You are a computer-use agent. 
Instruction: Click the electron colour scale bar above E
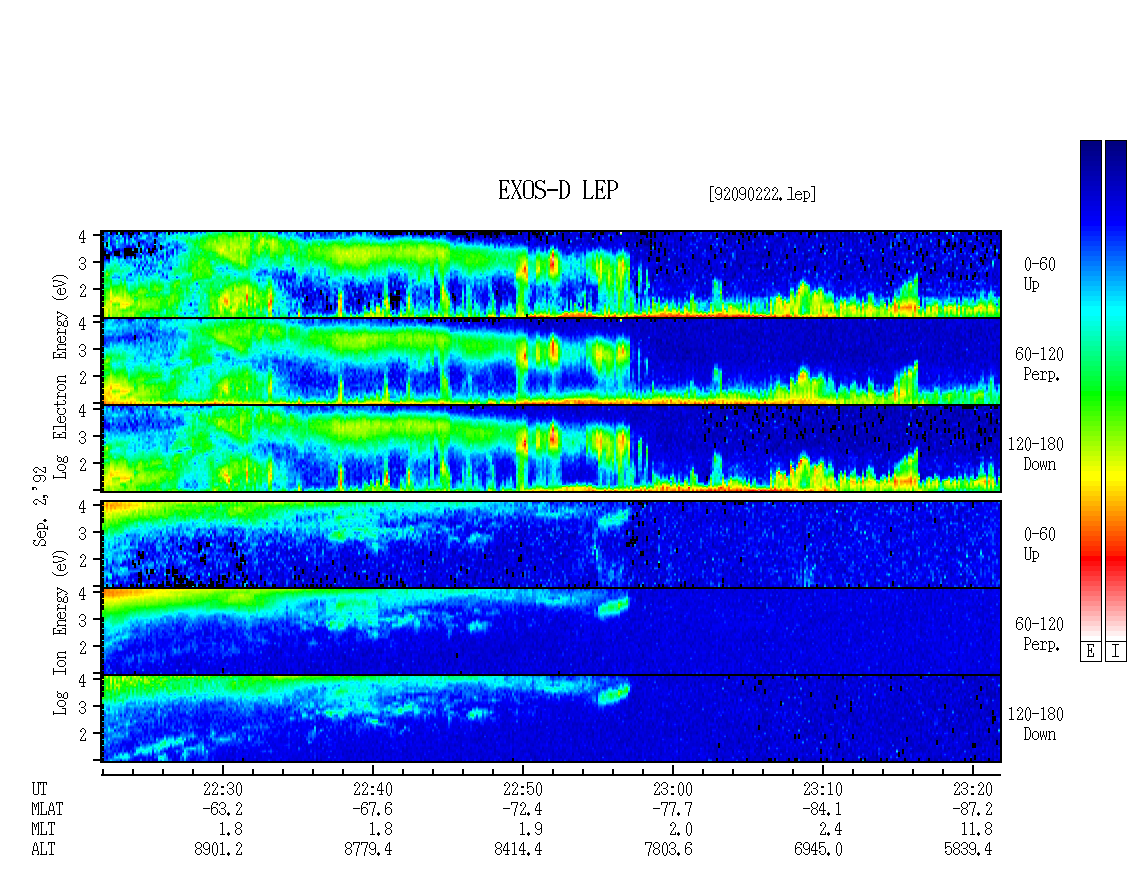1090,390
